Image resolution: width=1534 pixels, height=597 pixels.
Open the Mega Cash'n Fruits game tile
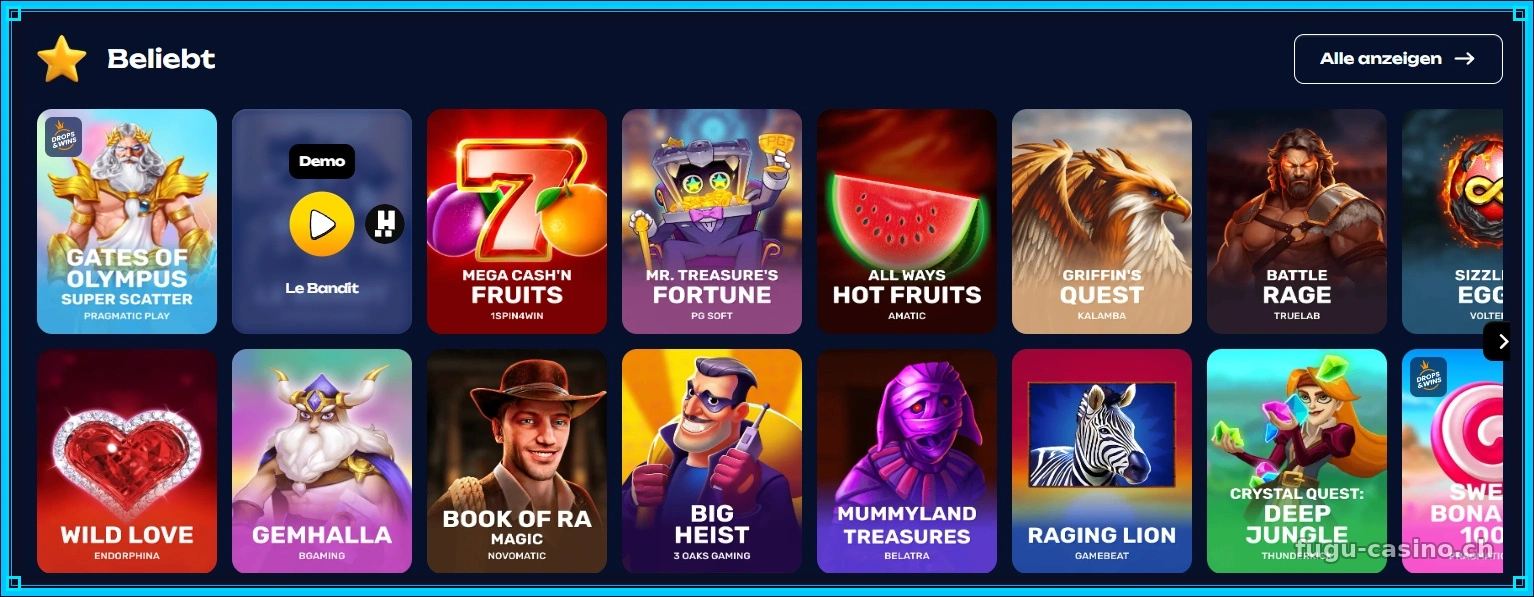click(517, 221)
